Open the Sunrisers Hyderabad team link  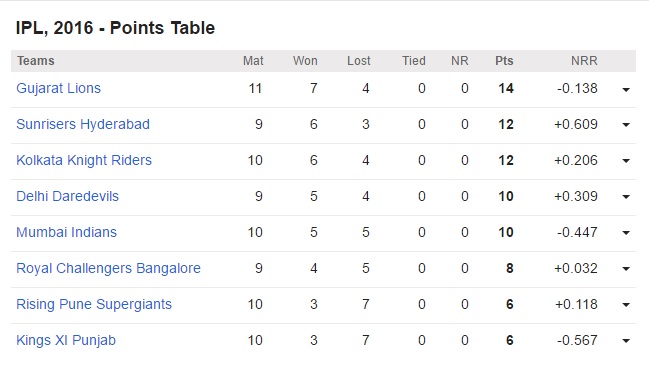pyautogui.click(x=83, y=124)
